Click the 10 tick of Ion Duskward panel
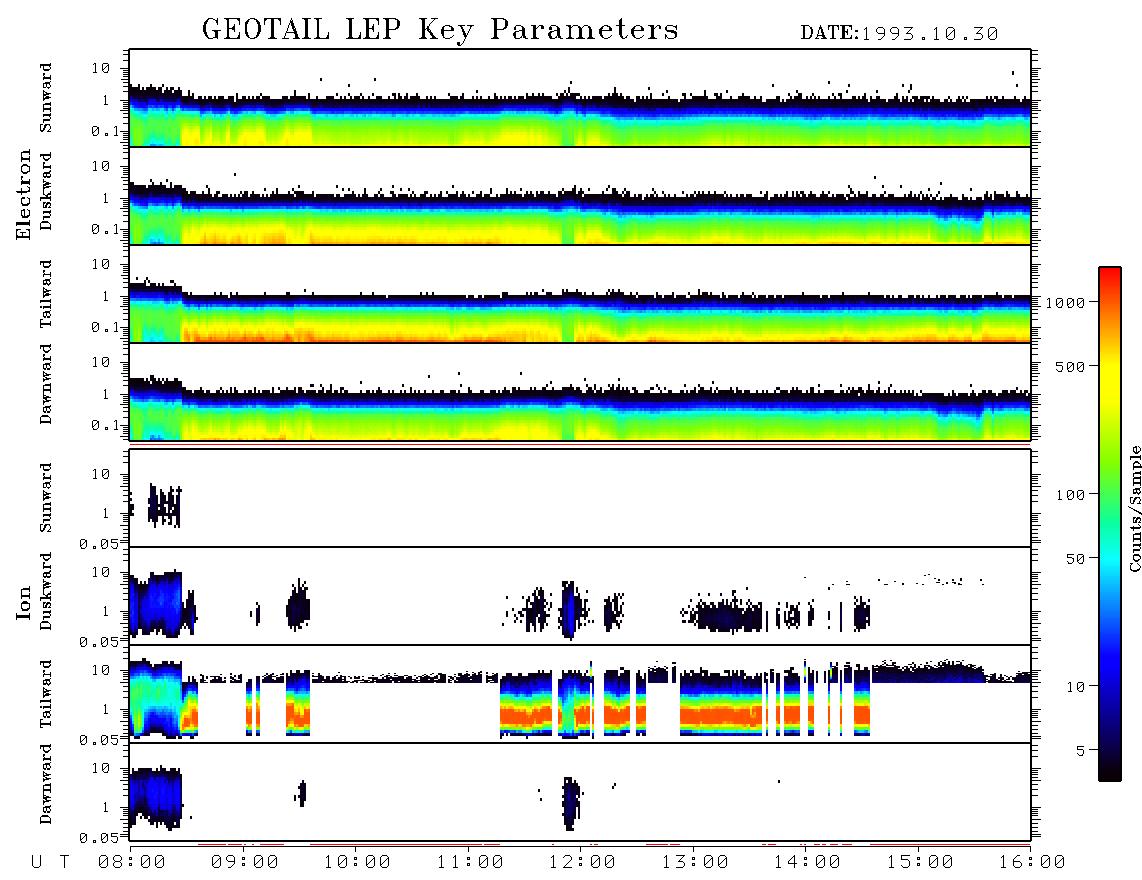The width and height of the screenshot is (1142, 880). pos(101,573)
